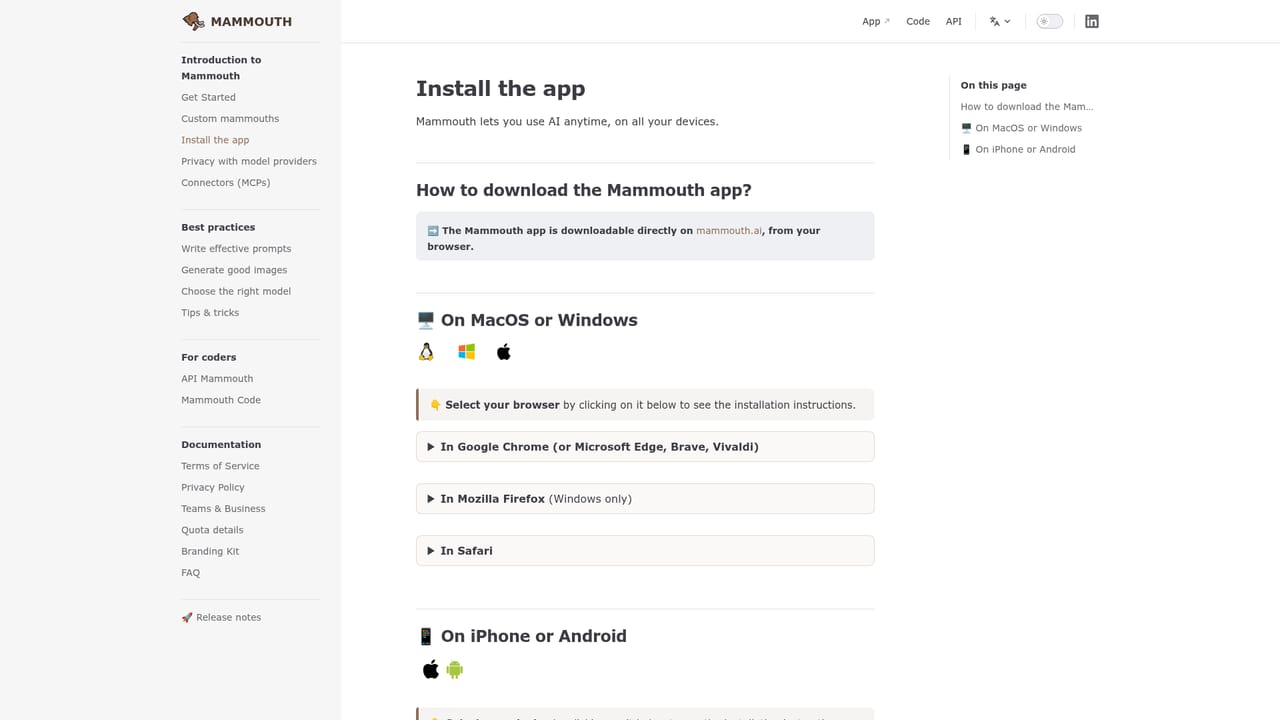Open Teams & Business page
The width and height of the screenshot is (1280, 720).
[223, 509]
